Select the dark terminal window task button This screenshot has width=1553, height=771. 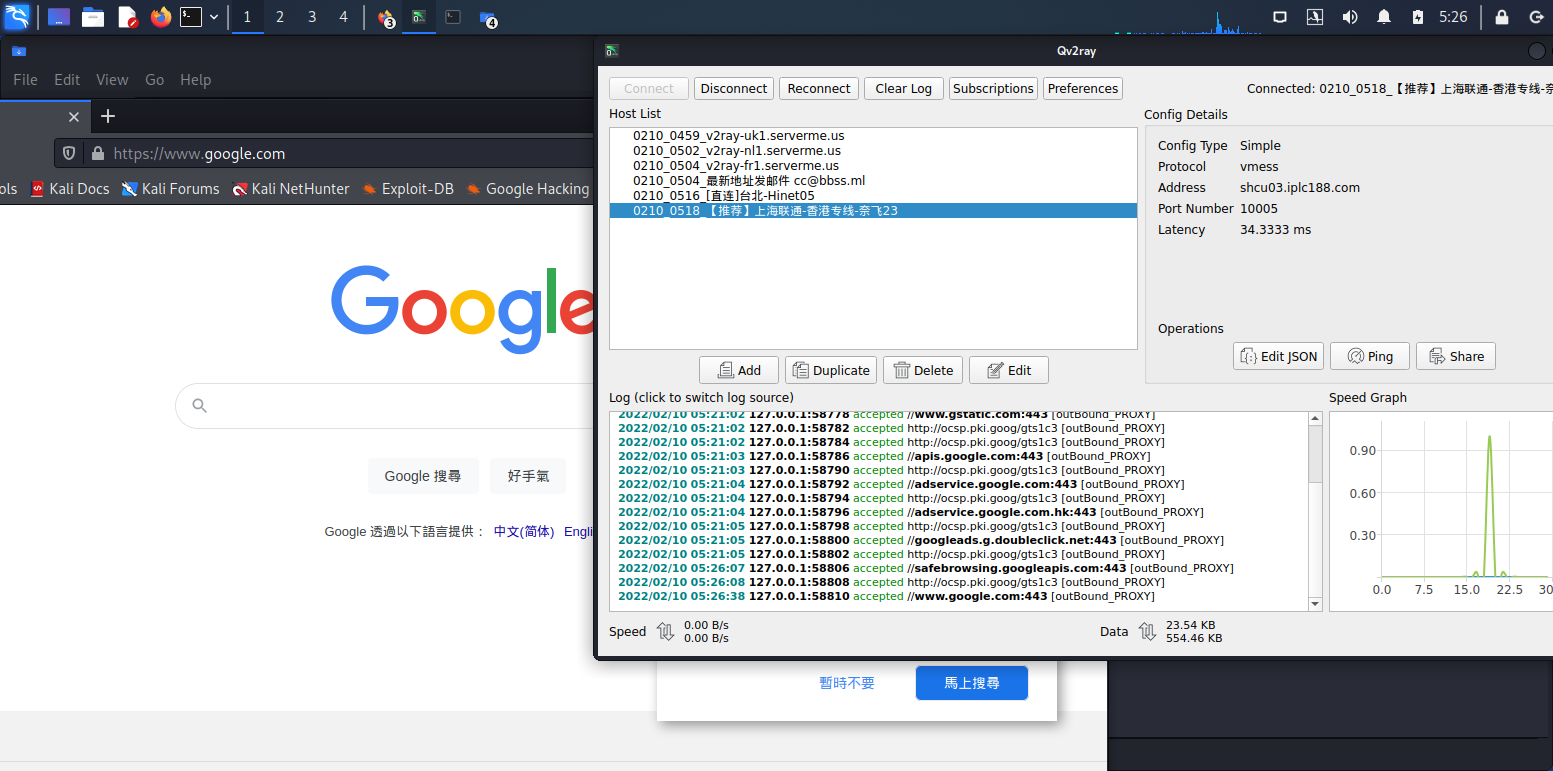(453, 17)
